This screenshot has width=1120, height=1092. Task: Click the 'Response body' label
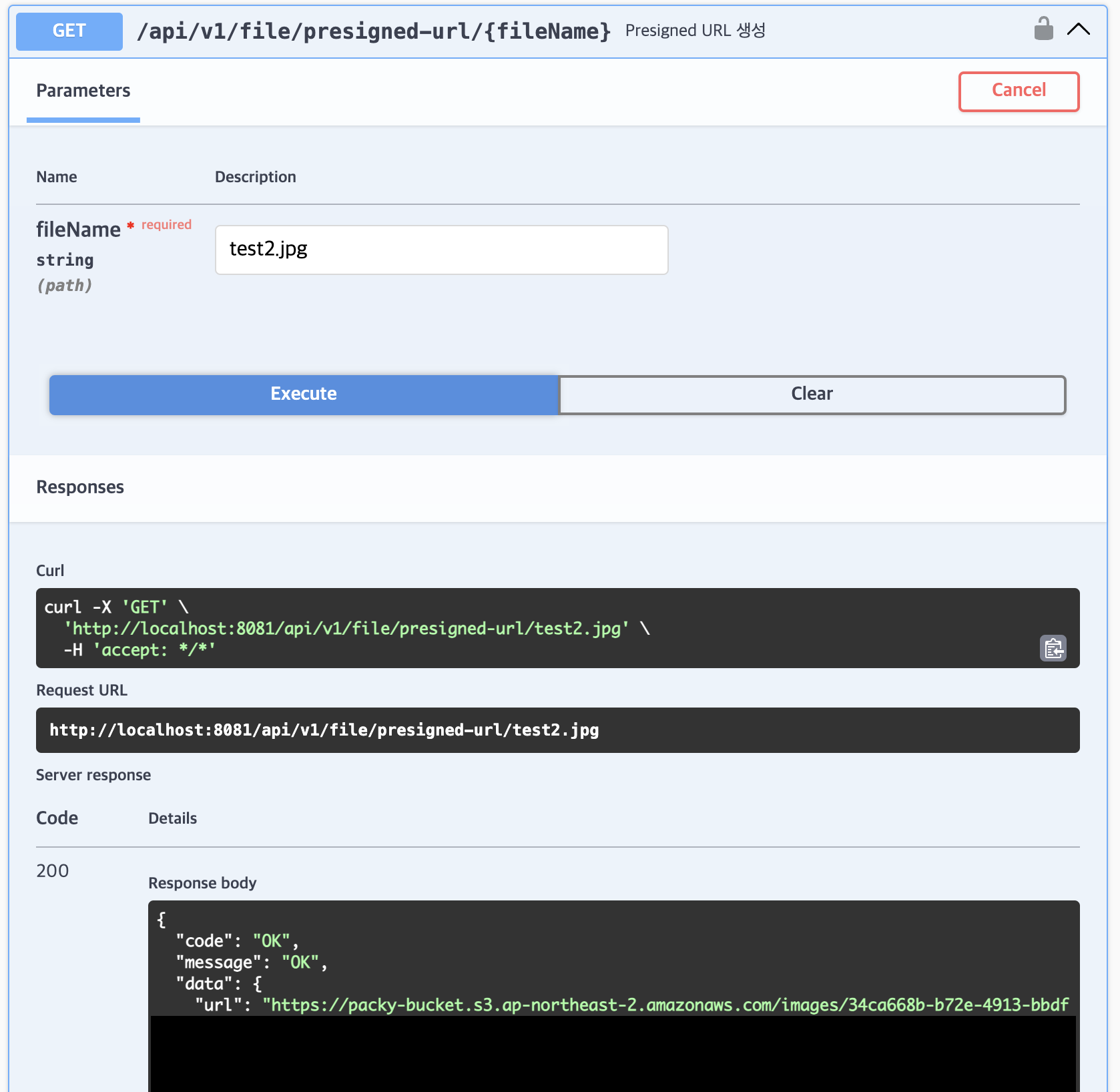click(x=202, y=883)
